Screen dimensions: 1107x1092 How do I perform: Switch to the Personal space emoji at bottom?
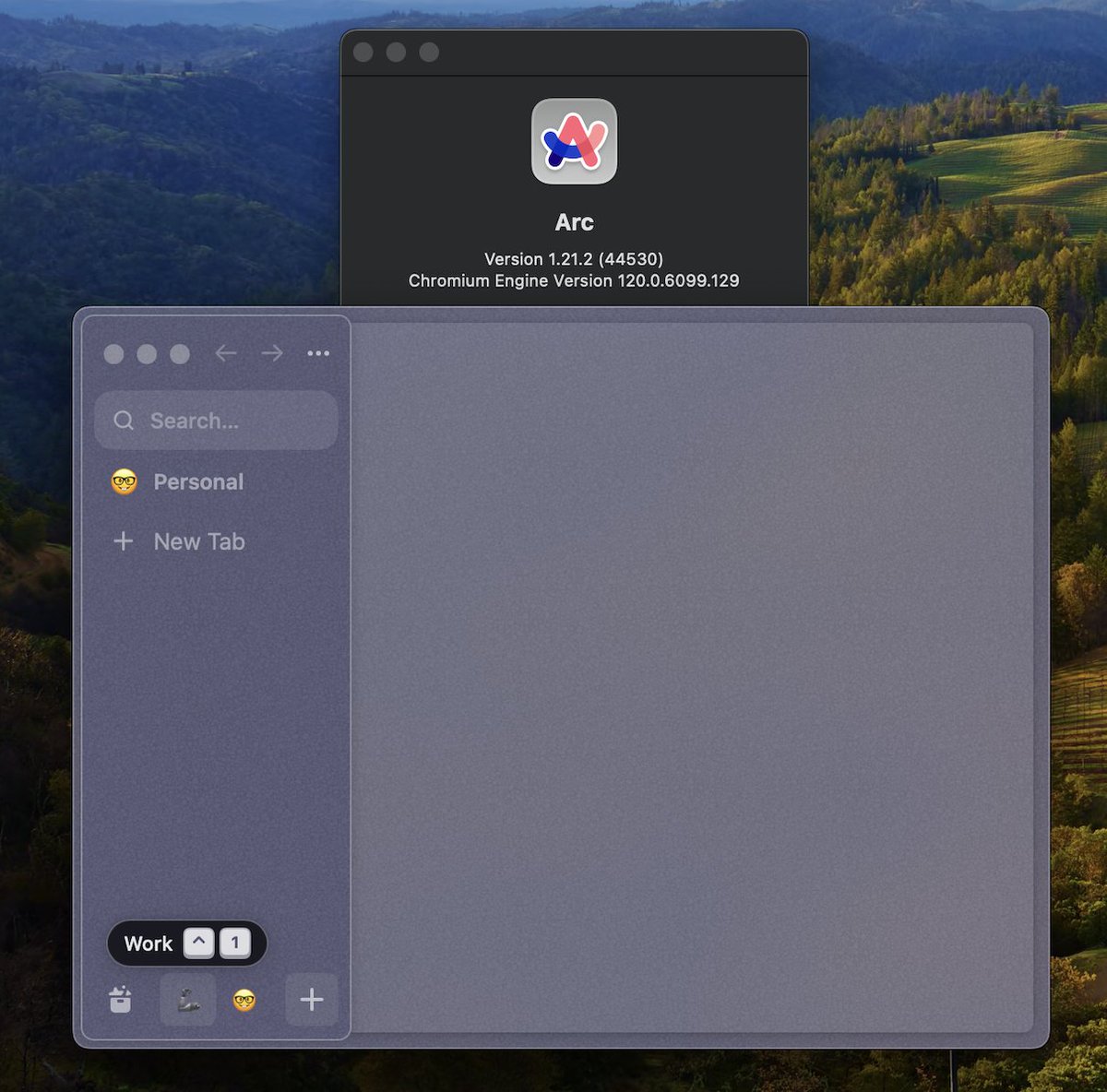244,1000
